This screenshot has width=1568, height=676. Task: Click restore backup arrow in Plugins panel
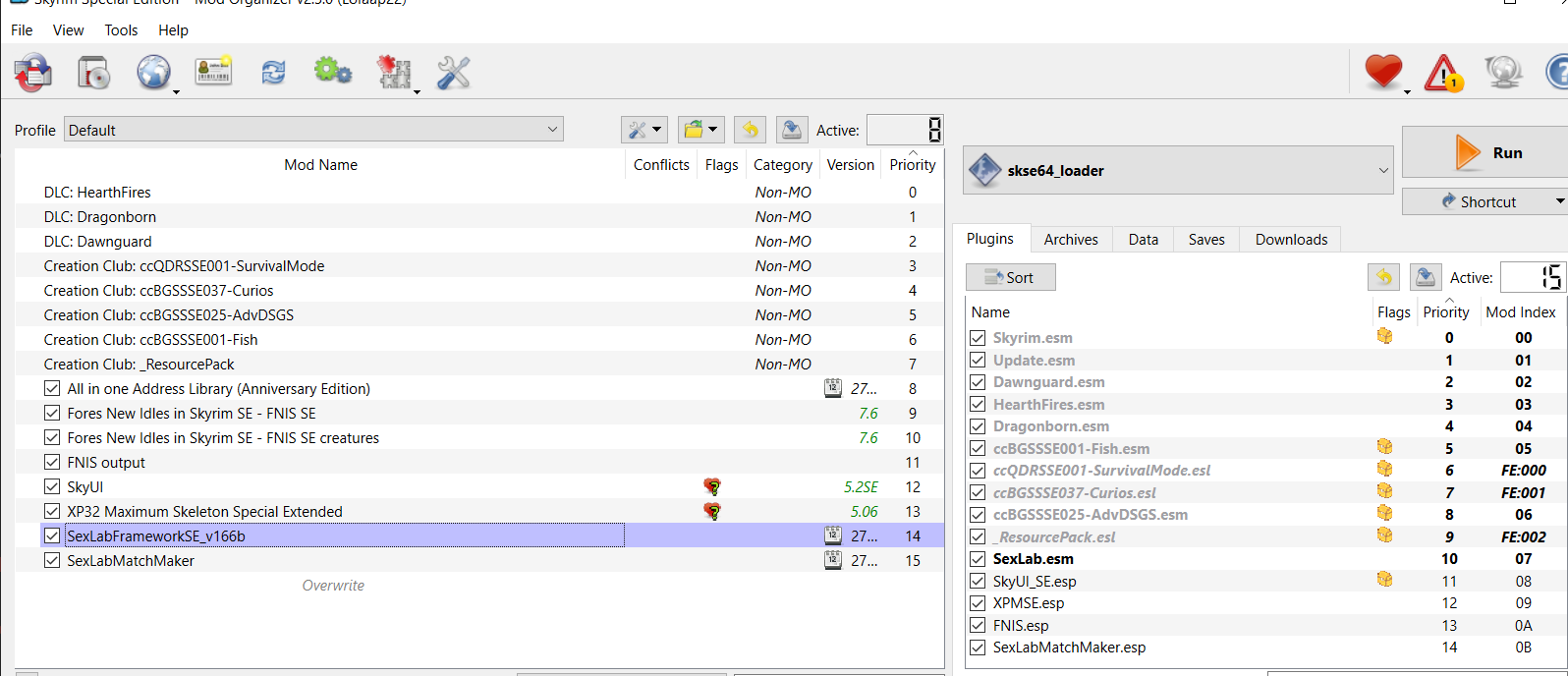(x=1384, y=277)
